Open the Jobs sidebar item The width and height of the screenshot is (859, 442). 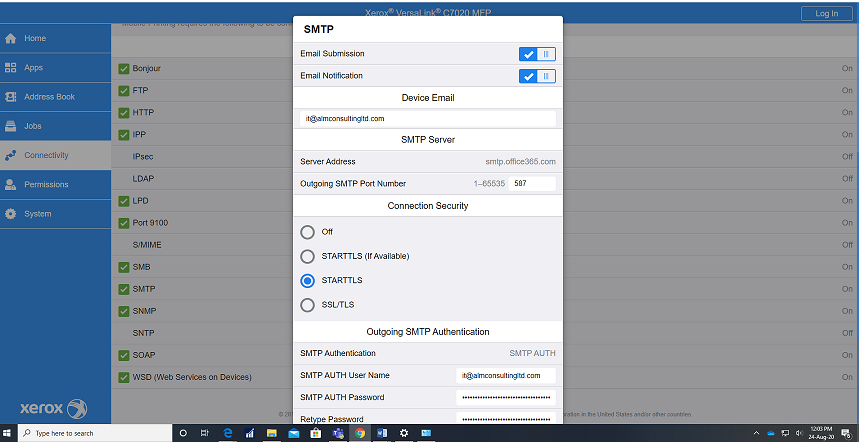point(55,126)
